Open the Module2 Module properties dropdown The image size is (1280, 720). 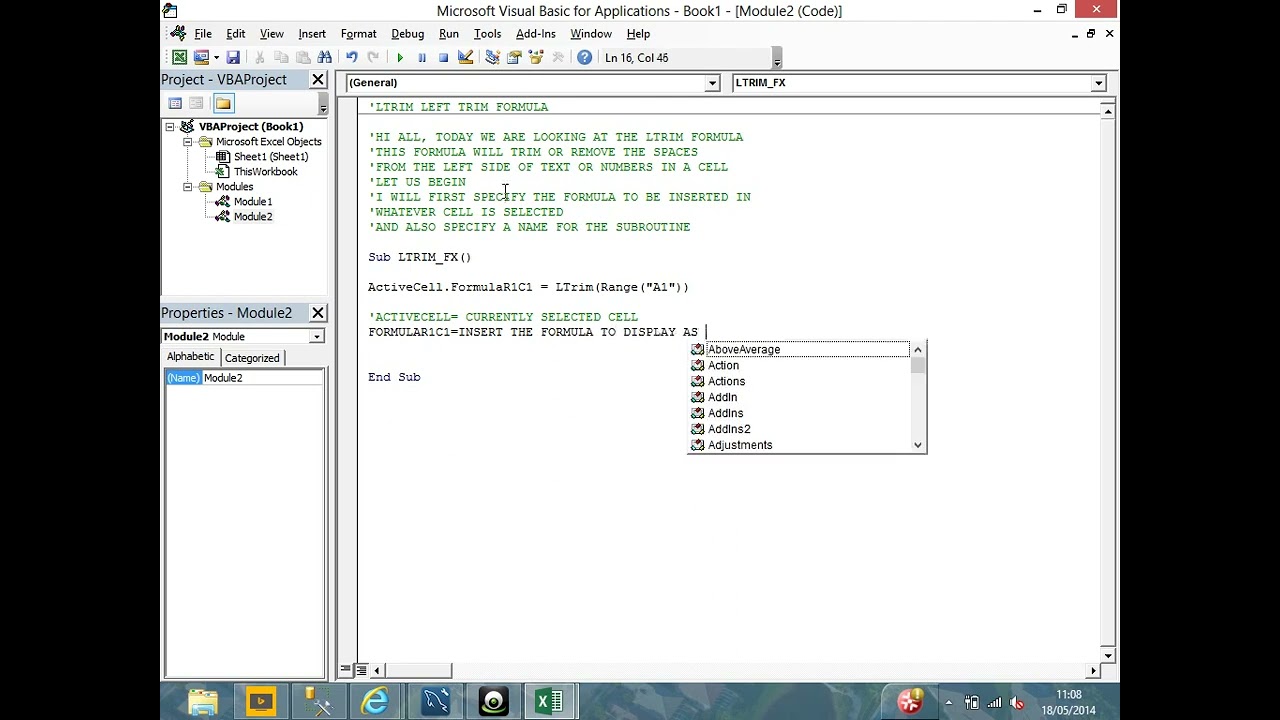[316, 337]
